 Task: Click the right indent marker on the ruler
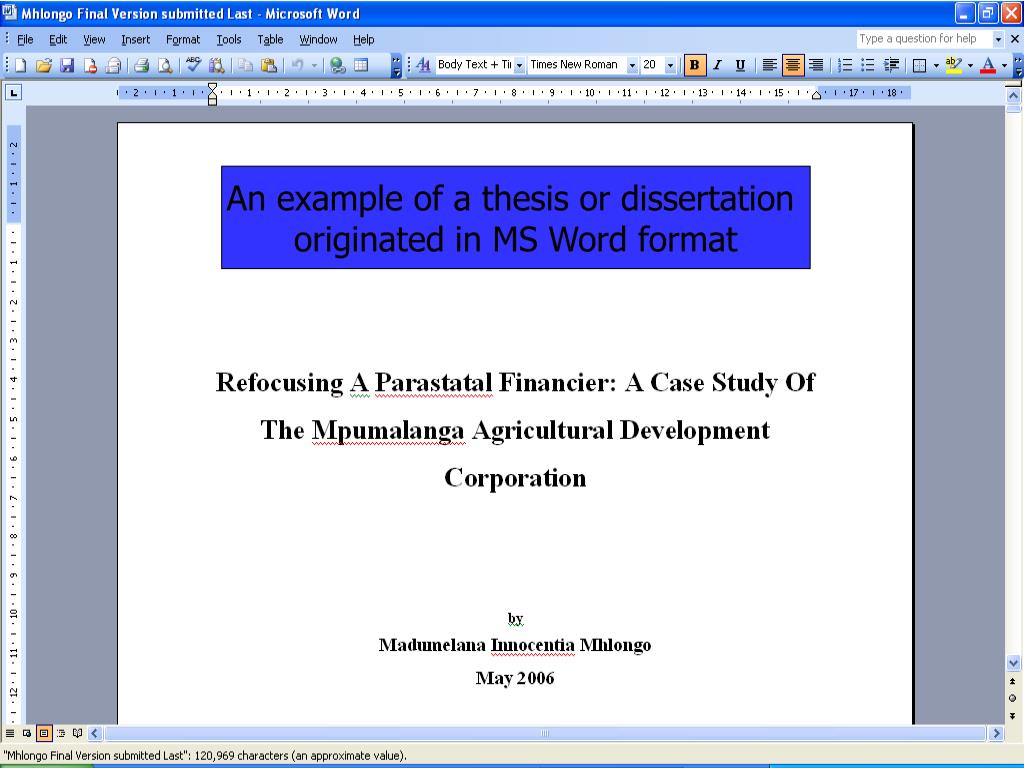(816, 95)
